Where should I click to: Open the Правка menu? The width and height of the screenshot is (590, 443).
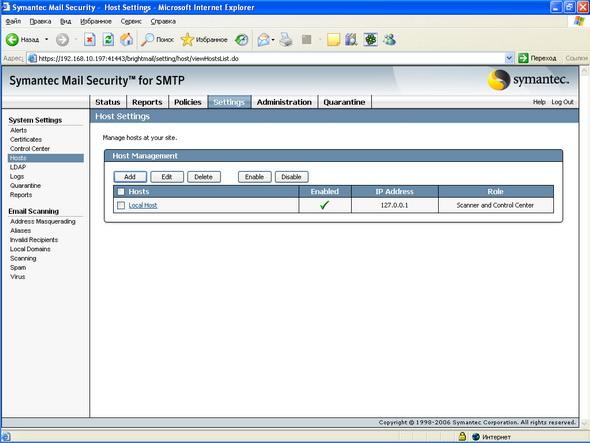(x=40, y=21)
